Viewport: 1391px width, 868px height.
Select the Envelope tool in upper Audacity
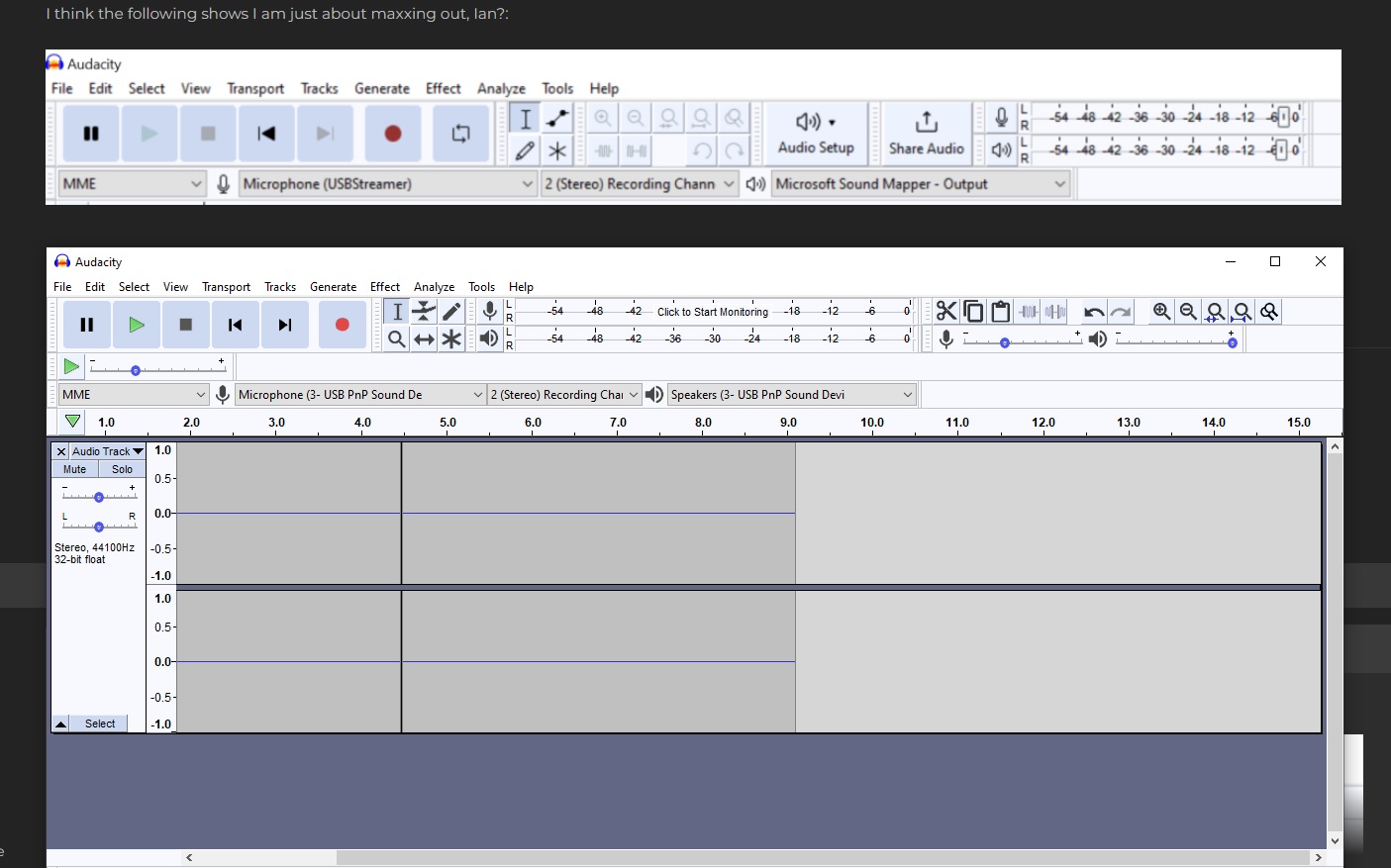pyautogui.click(x=557, y=119)
